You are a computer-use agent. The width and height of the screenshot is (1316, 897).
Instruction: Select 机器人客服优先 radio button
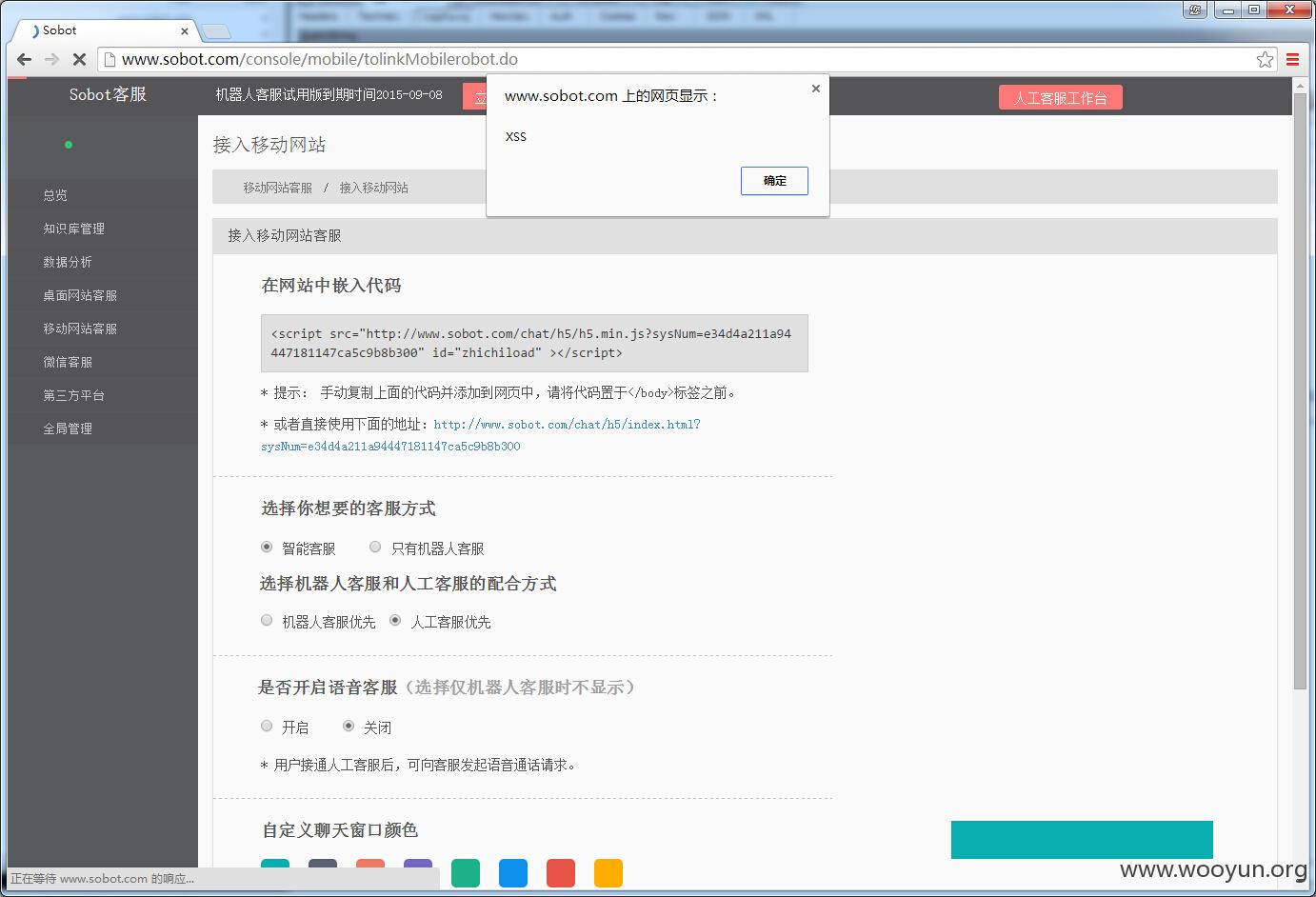(x=267, y=620)
